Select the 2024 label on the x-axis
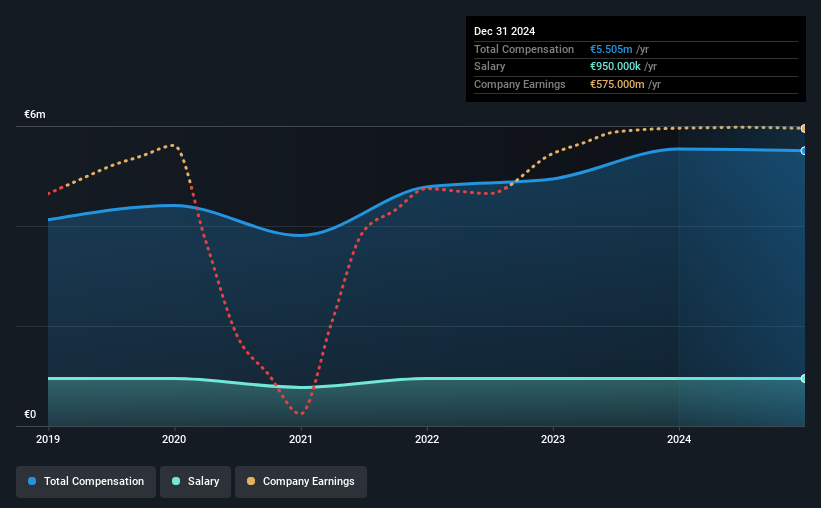Screen dimensions: 821x508 click(x=679, y=439)
